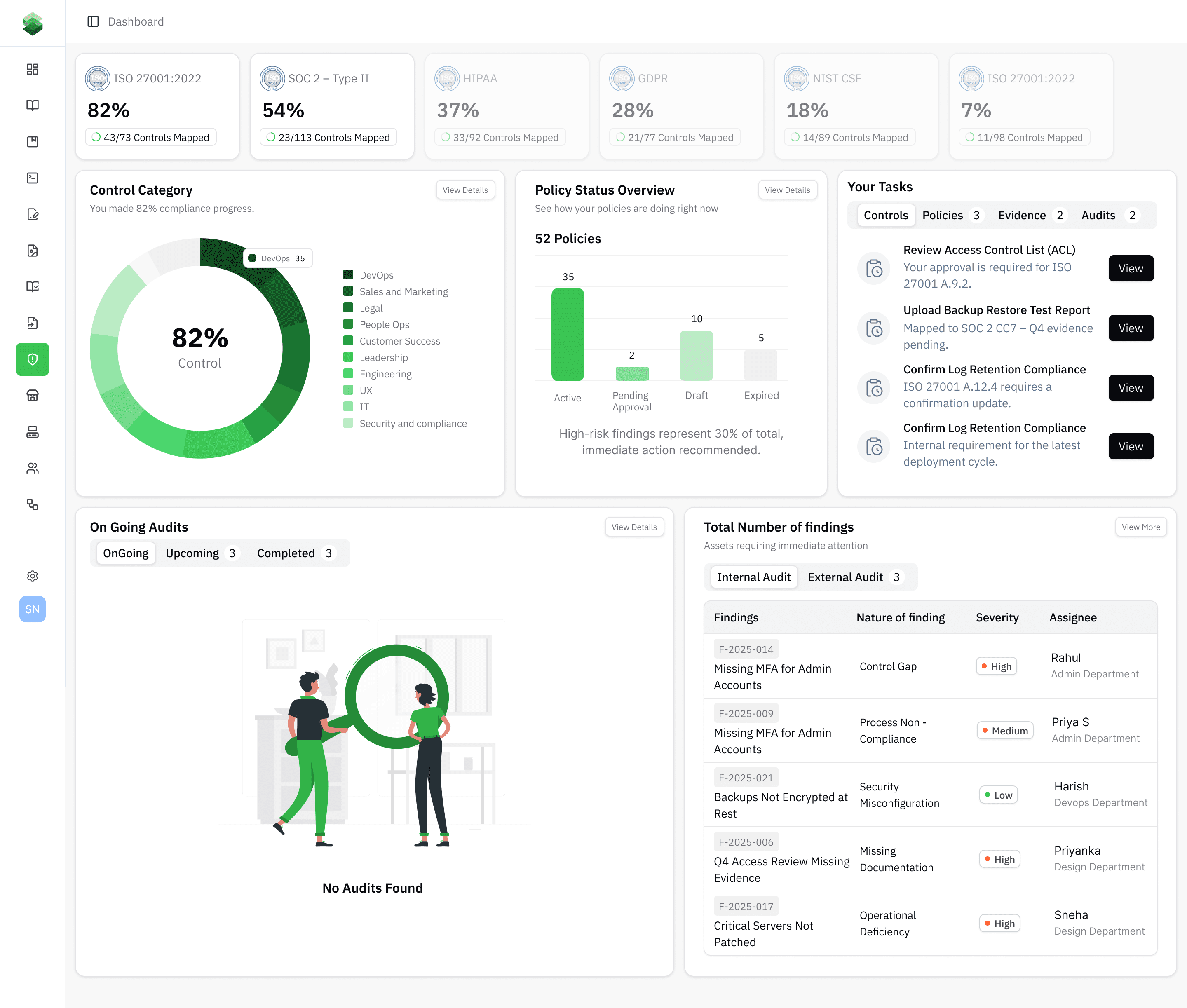Click the SN avatar badge
Screen dimensions: 1187x1008
[33, 609]
